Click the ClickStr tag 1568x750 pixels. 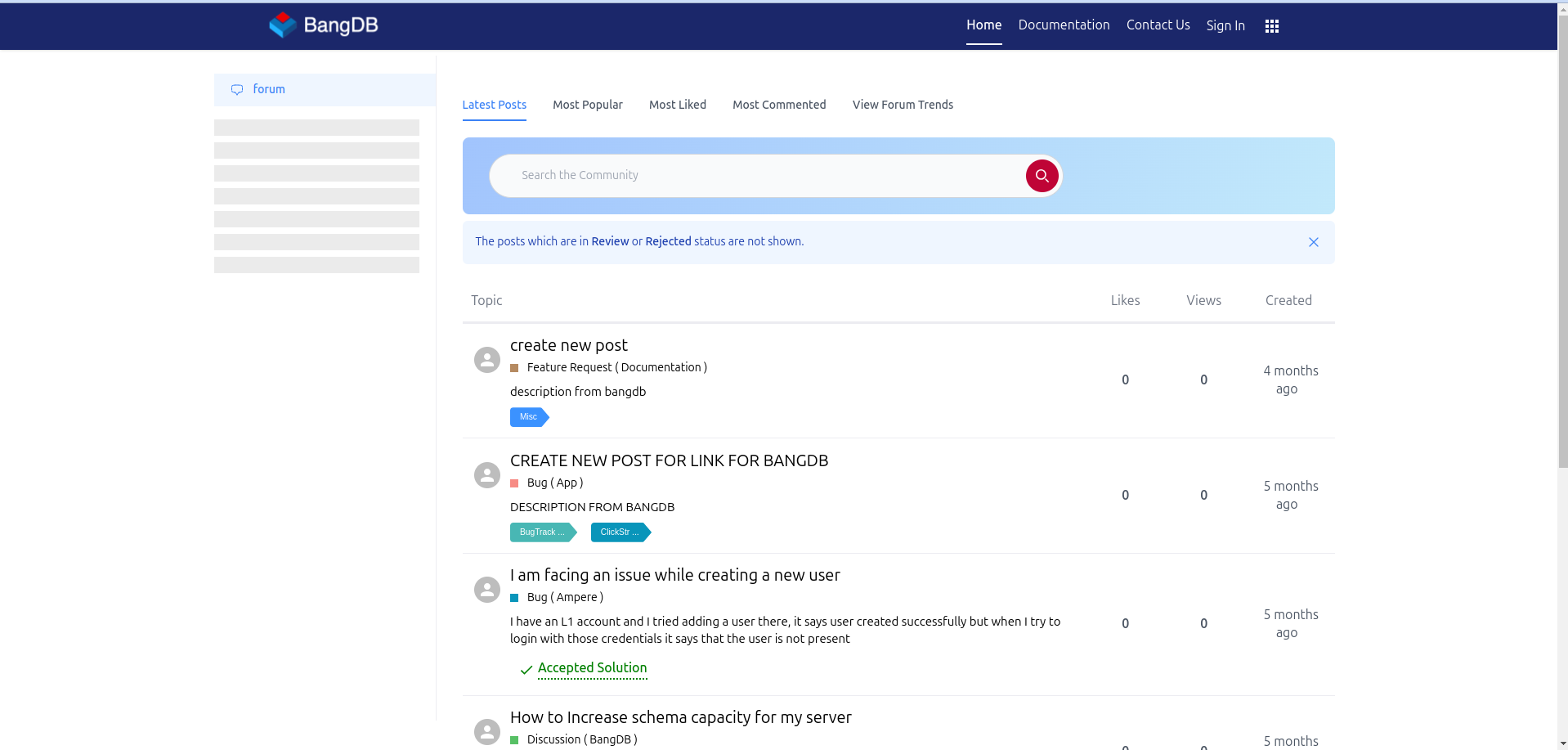620,532
